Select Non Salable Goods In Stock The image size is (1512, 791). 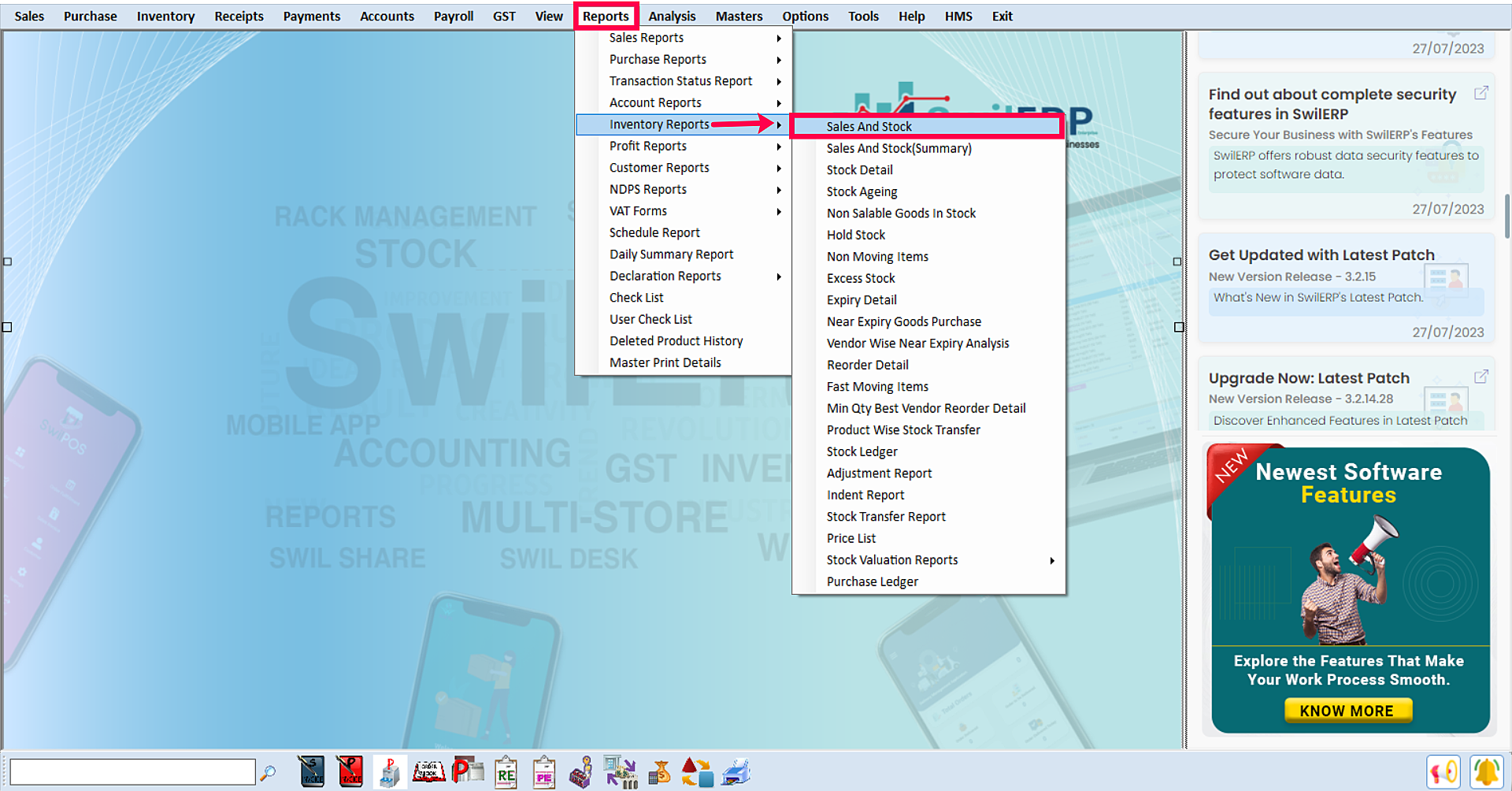pos(901,214)
